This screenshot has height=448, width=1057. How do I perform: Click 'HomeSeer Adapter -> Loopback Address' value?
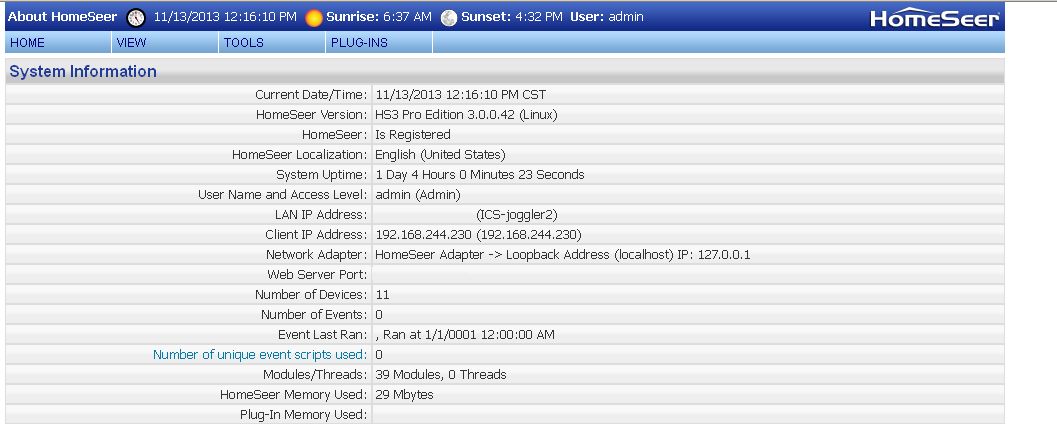(562, 255)
